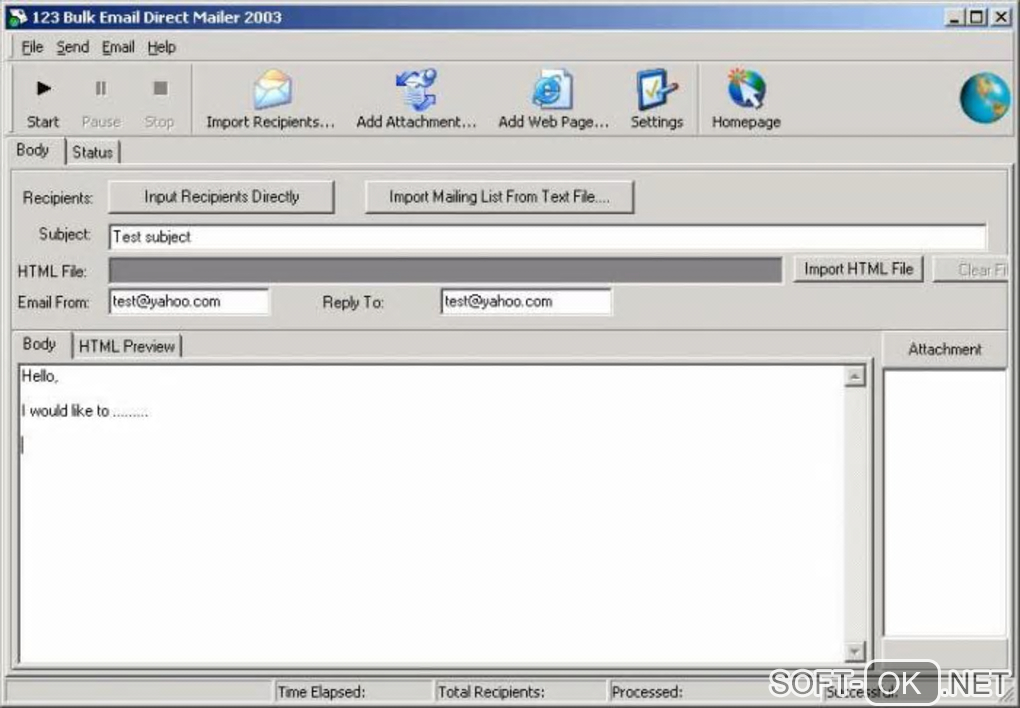Switch to the Status tab
Image resolution: width=1020 pixels, height=708 pixels.
point(93,152)
